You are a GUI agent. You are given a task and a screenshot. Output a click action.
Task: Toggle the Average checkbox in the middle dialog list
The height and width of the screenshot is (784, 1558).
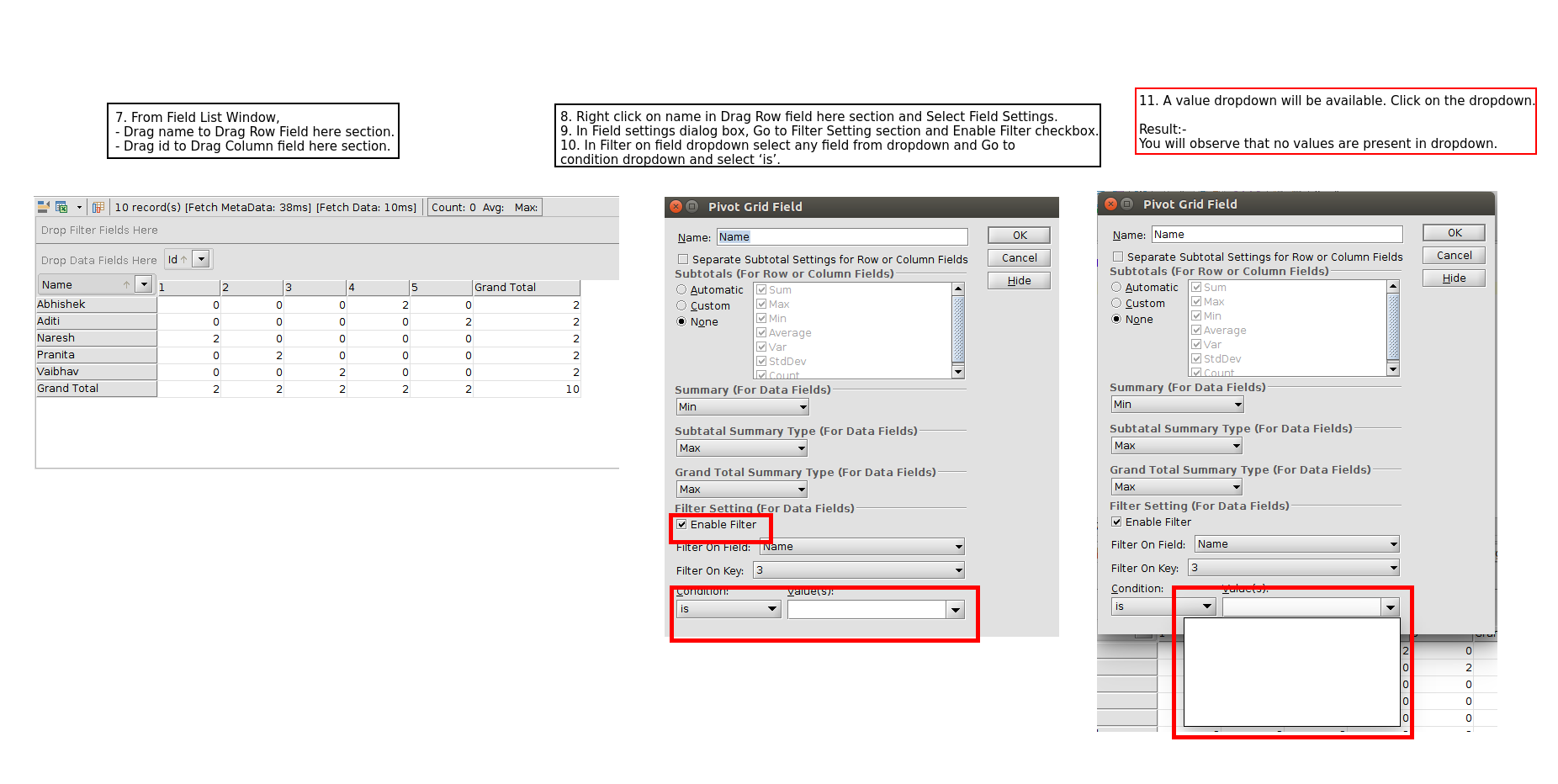click(x=761, y=332)
